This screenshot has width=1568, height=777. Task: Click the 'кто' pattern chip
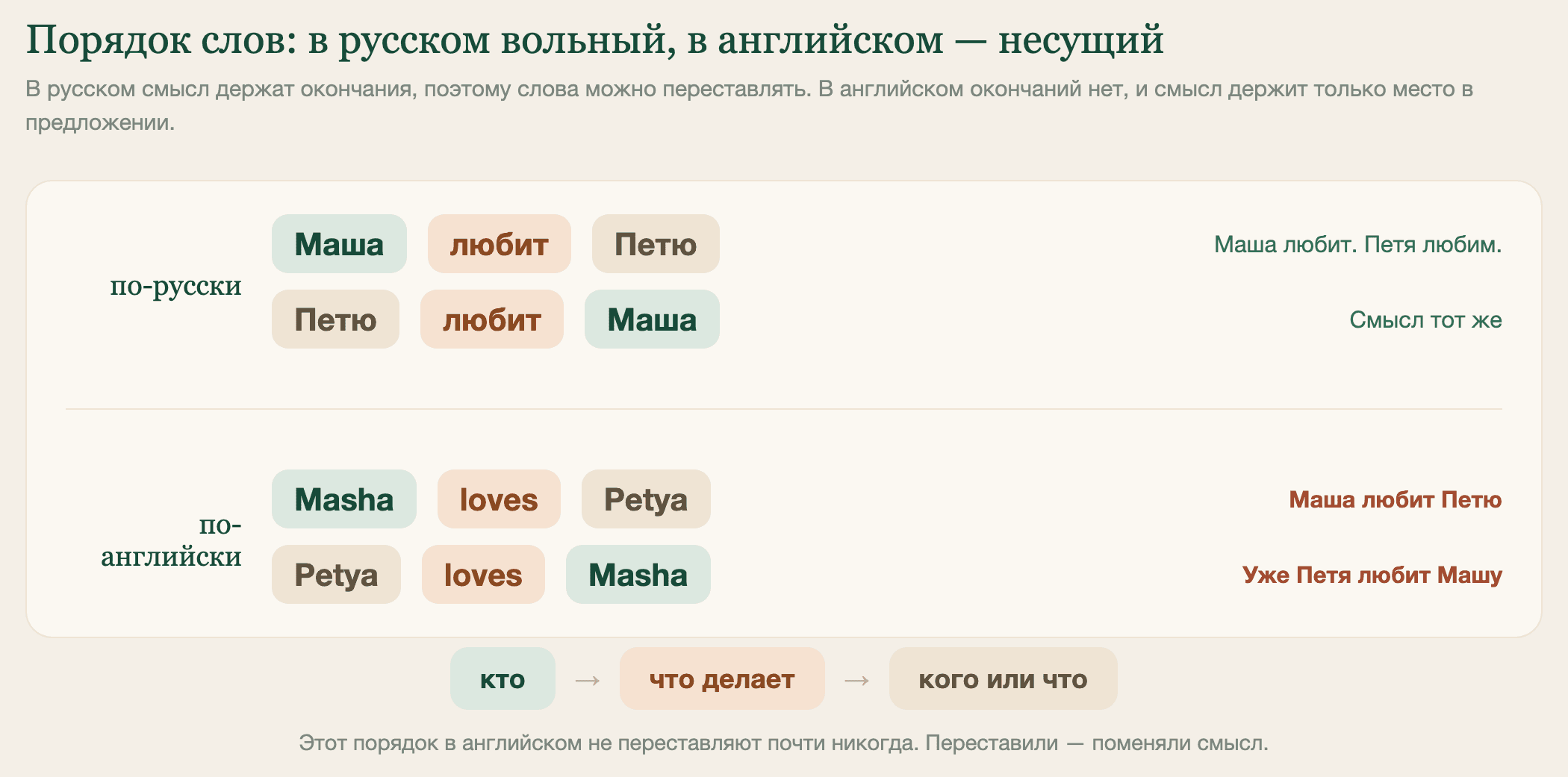503,679
